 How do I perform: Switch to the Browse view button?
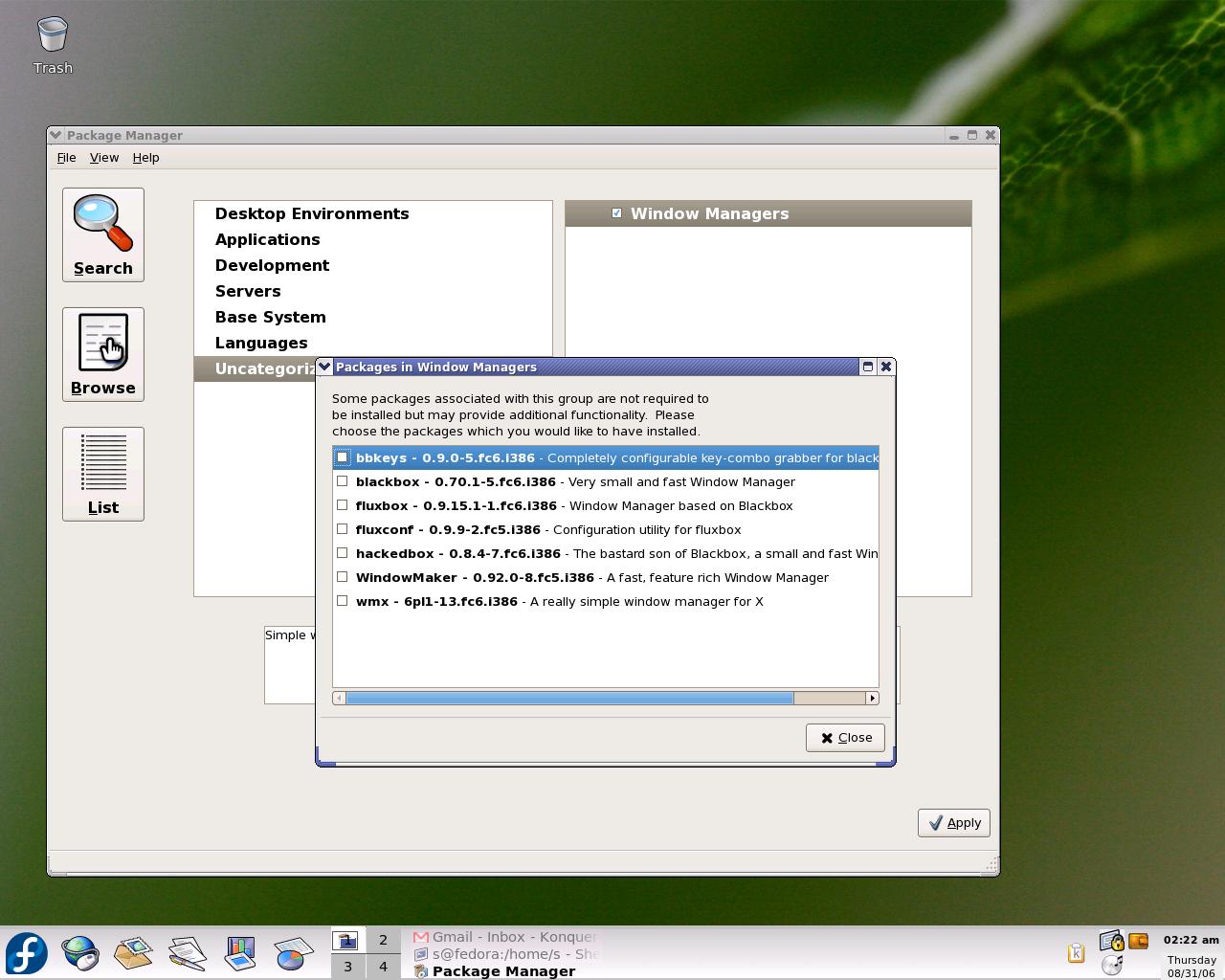[x=103, y=355]
